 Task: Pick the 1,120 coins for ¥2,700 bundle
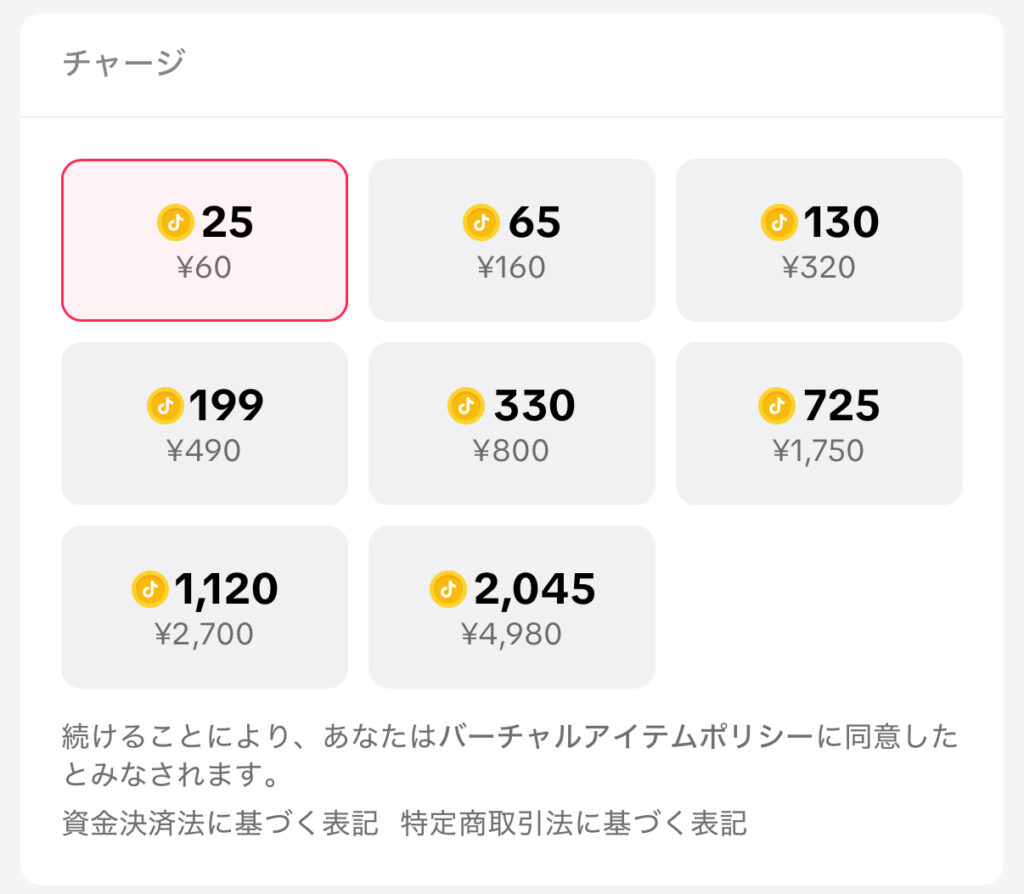[204, 606]
